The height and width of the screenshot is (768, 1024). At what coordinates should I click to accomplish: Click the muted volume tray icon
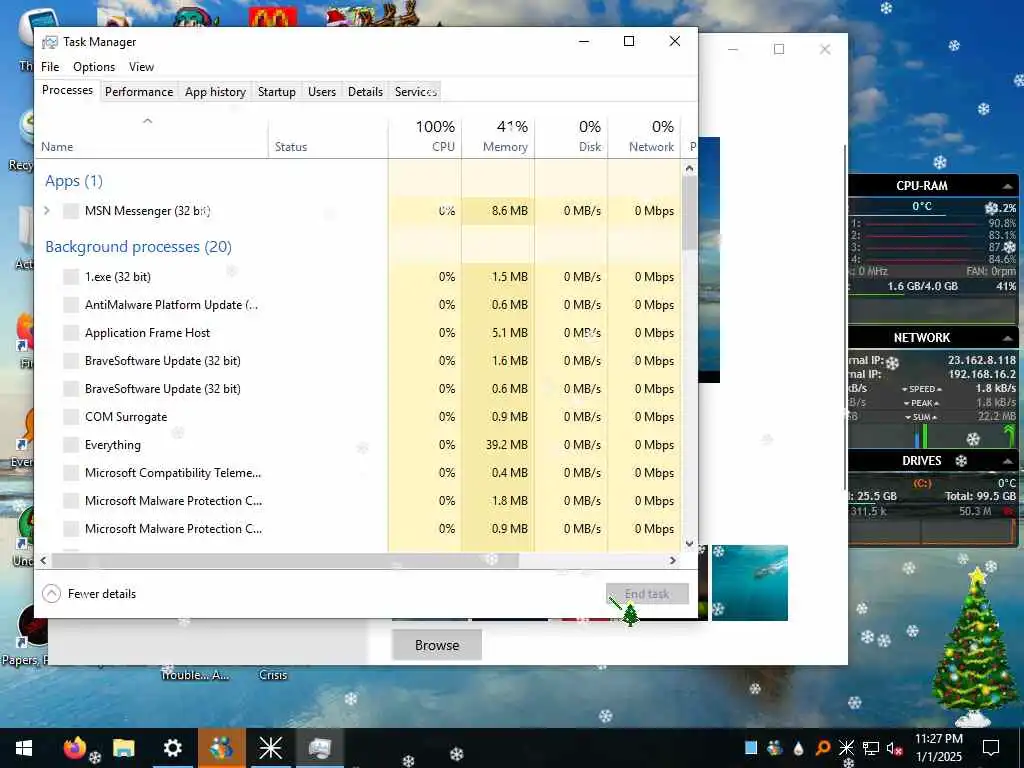(x=895, y=748)
